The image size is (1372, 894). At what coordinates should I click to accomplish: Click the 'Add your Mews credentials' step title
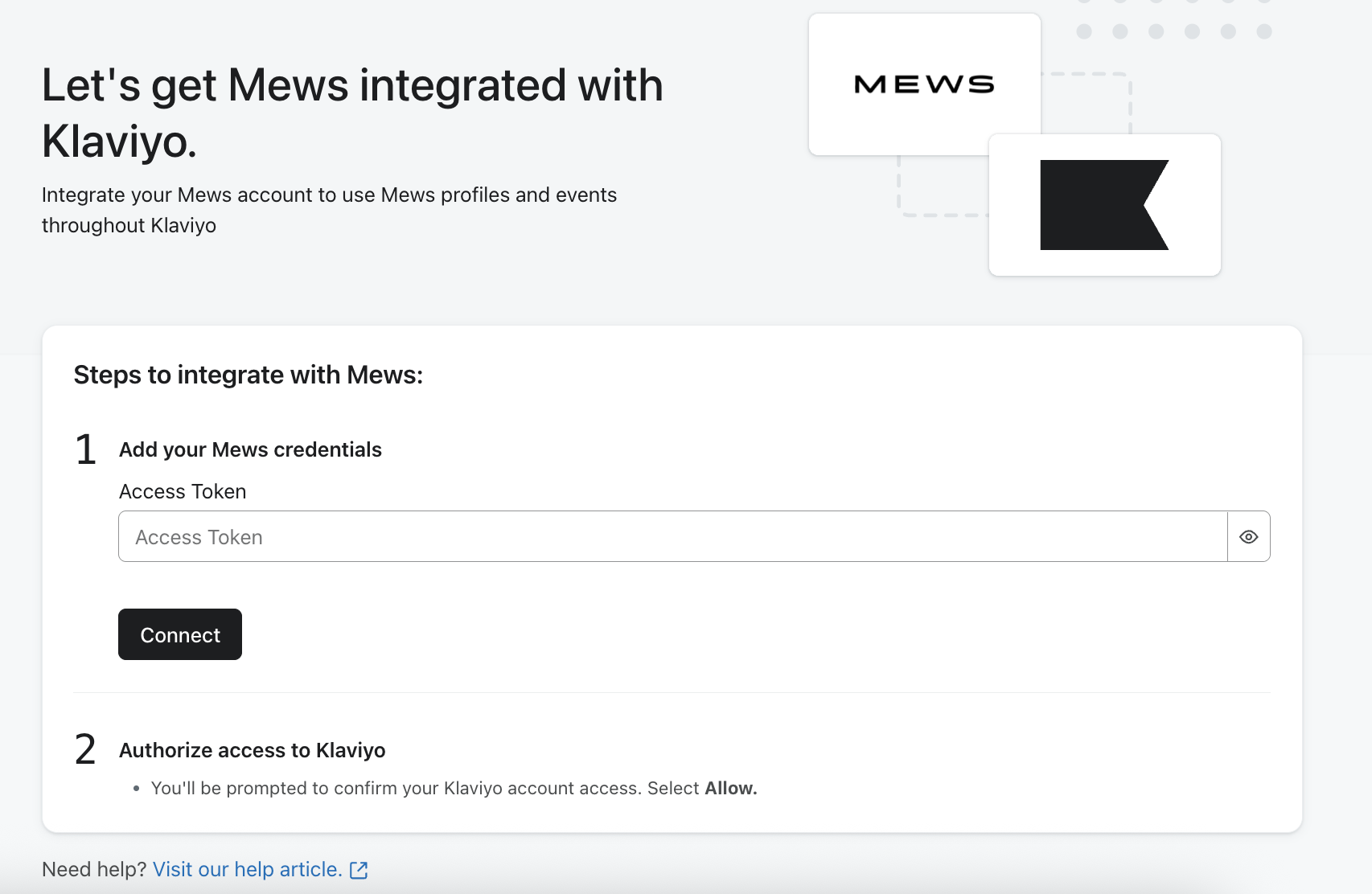point(250,449)
